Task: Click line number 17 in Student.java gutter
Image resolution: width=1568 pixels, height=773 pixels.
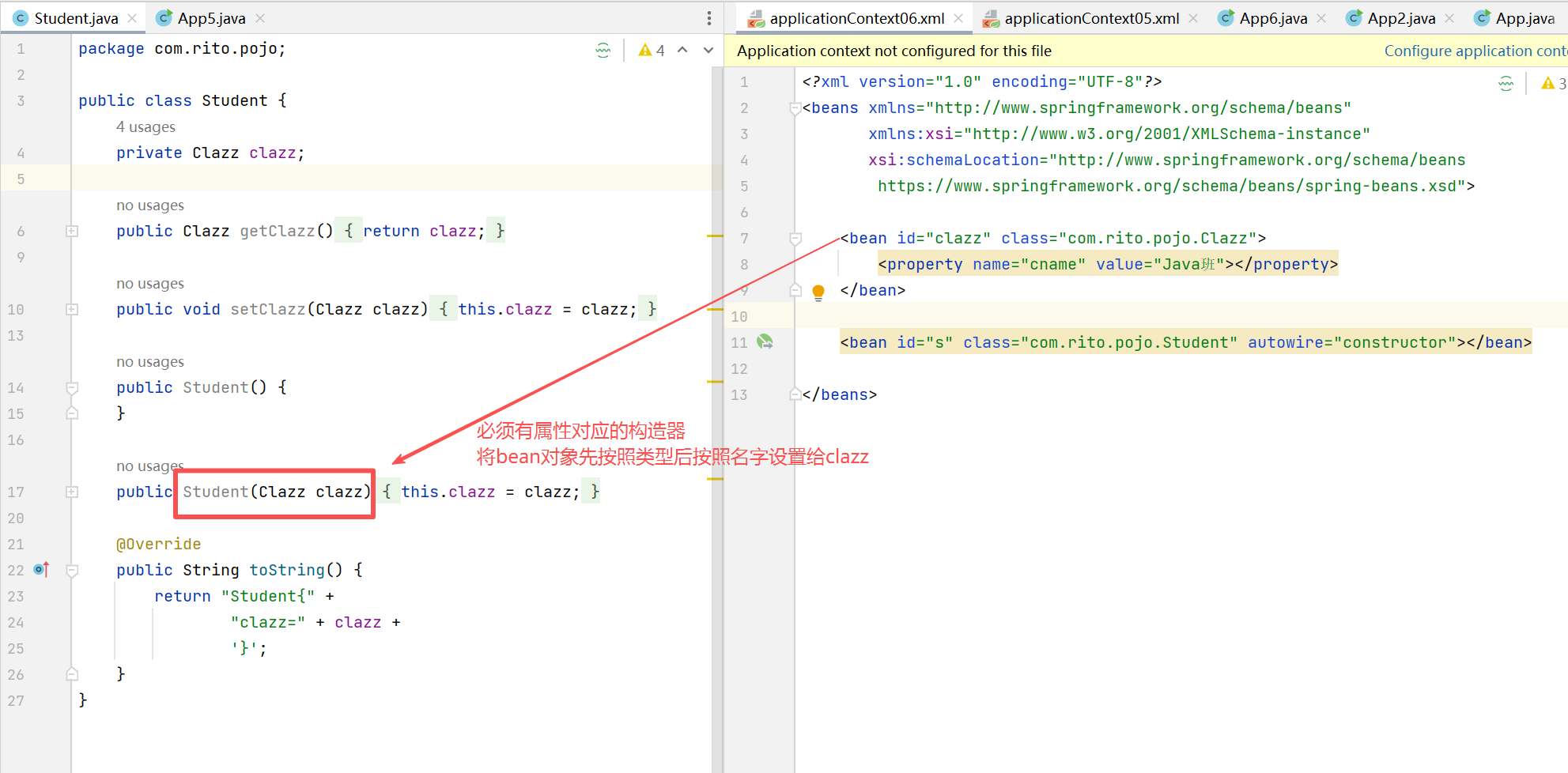Action: (x=16, y=492)
